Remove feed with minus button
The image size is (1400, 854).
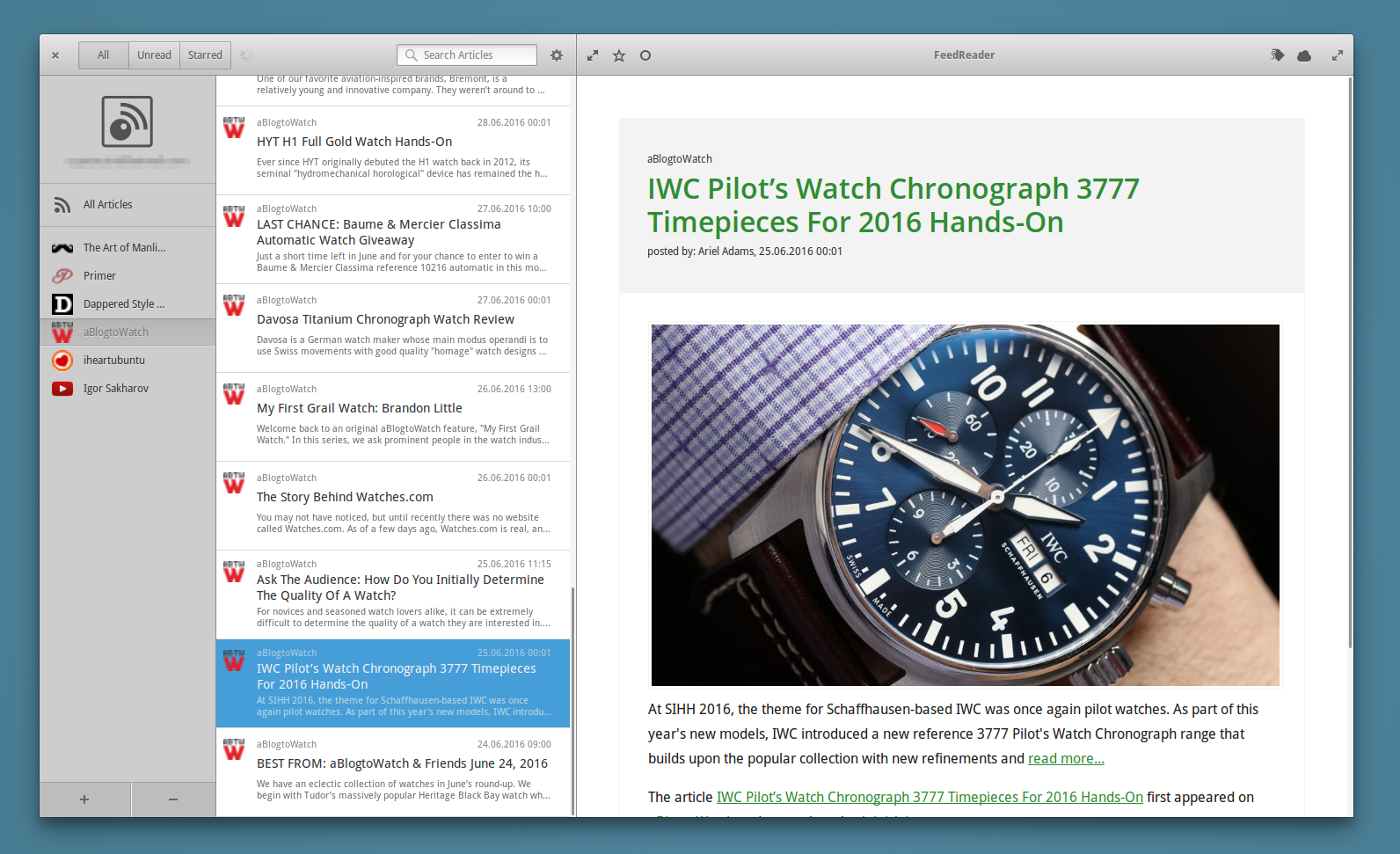point(173,799)
